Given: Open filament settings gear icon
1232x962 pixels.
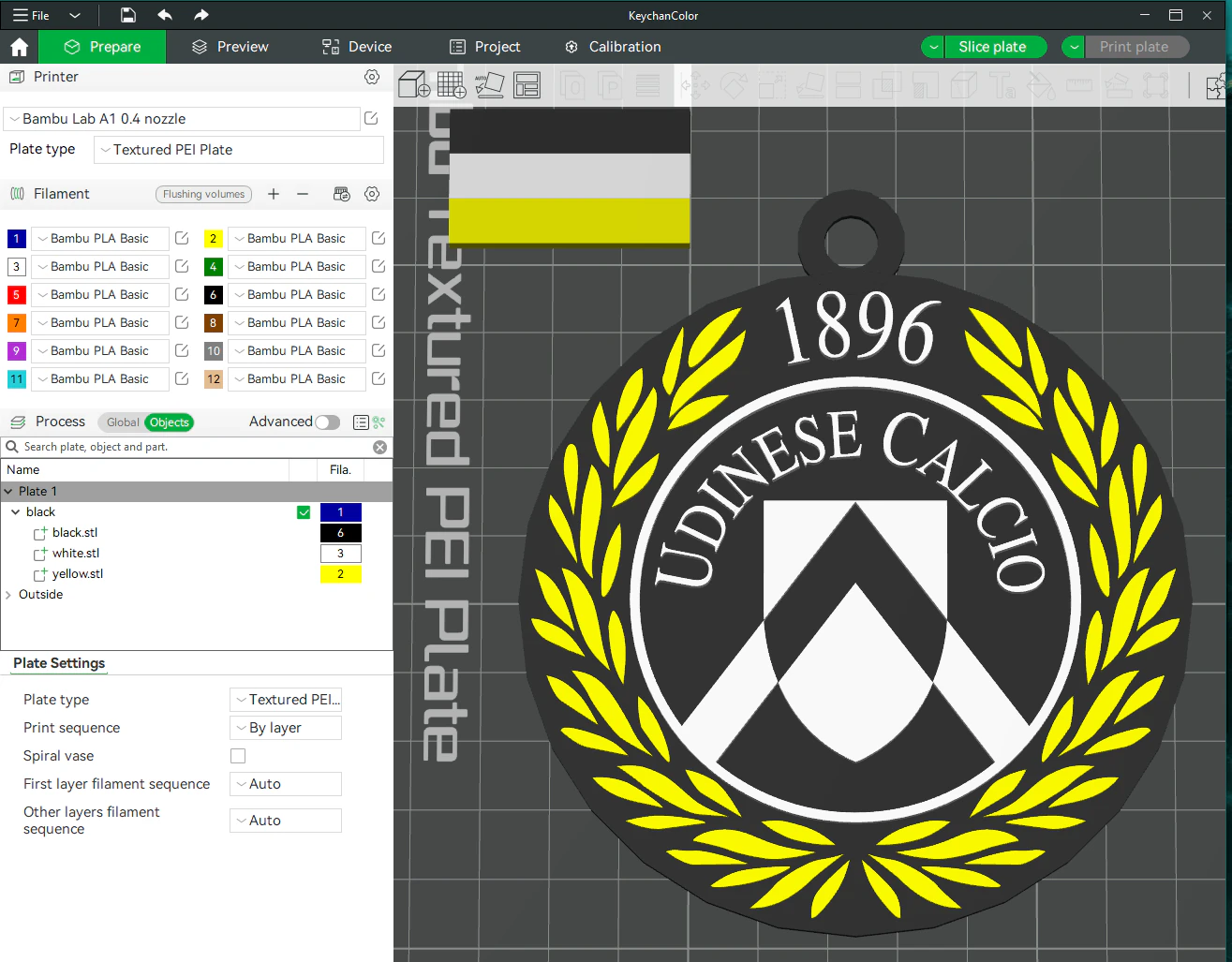Looking at the screenshot, I should [372, 194].
